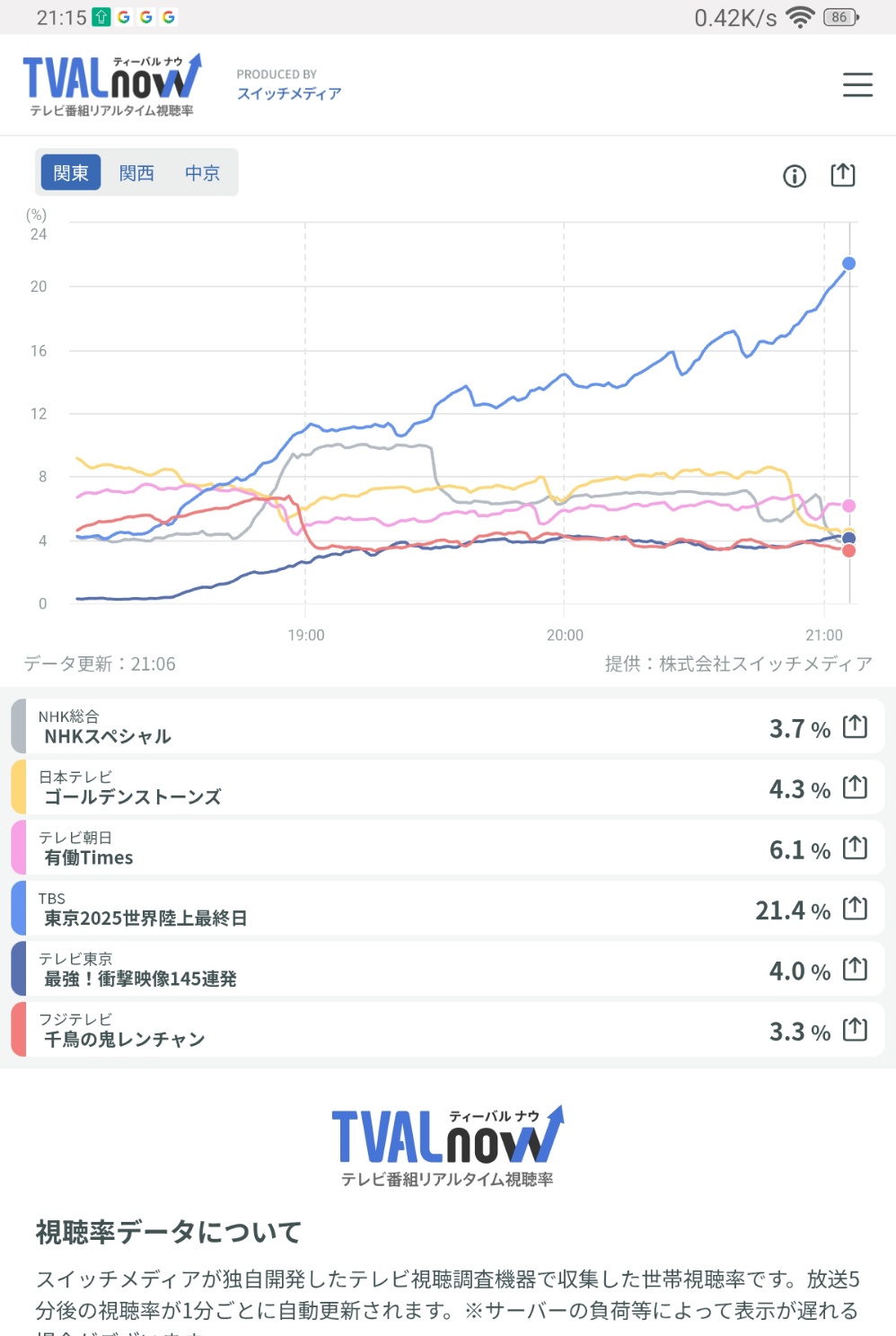Viewport: 896px width, 1336px height.
Task: Share the 最強!衝撃映像145連発 rating
Action: tap(855, 969)
